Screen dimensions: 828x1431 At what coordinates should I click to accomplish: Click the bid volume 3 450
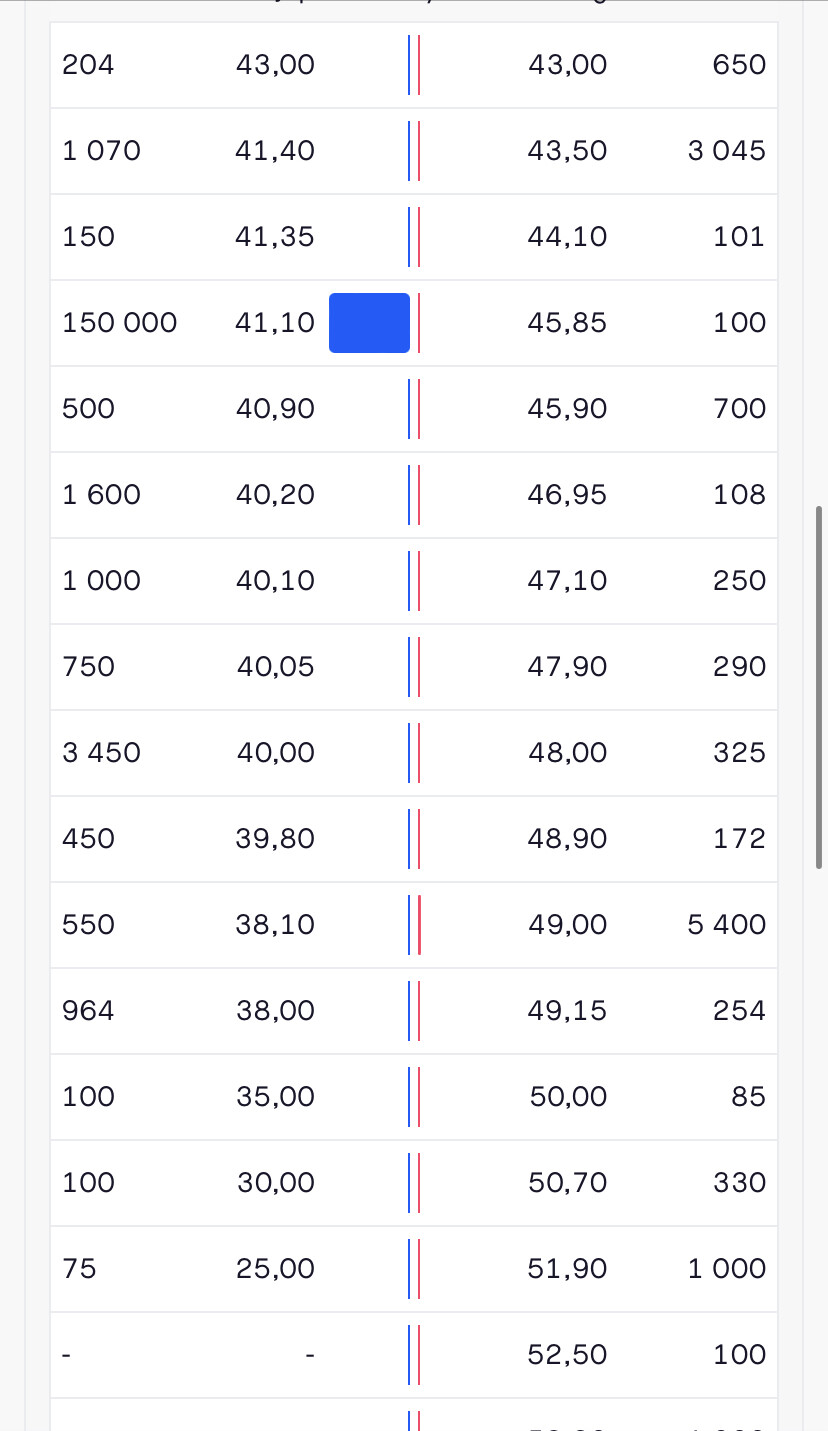[x=101, y=753]
